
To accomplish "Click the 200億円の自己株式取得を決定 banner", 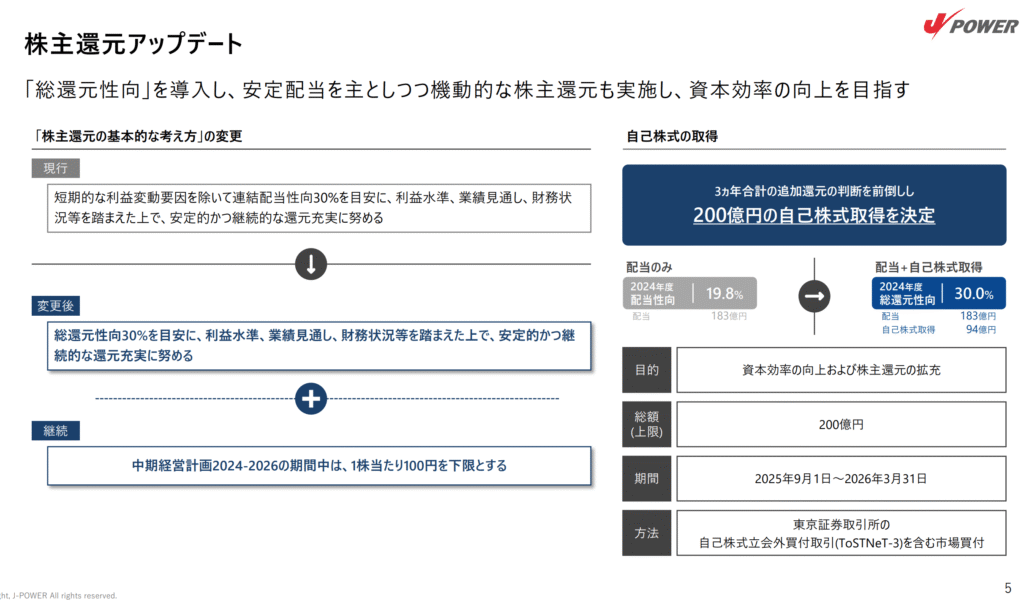I will (x=814, y=205).
